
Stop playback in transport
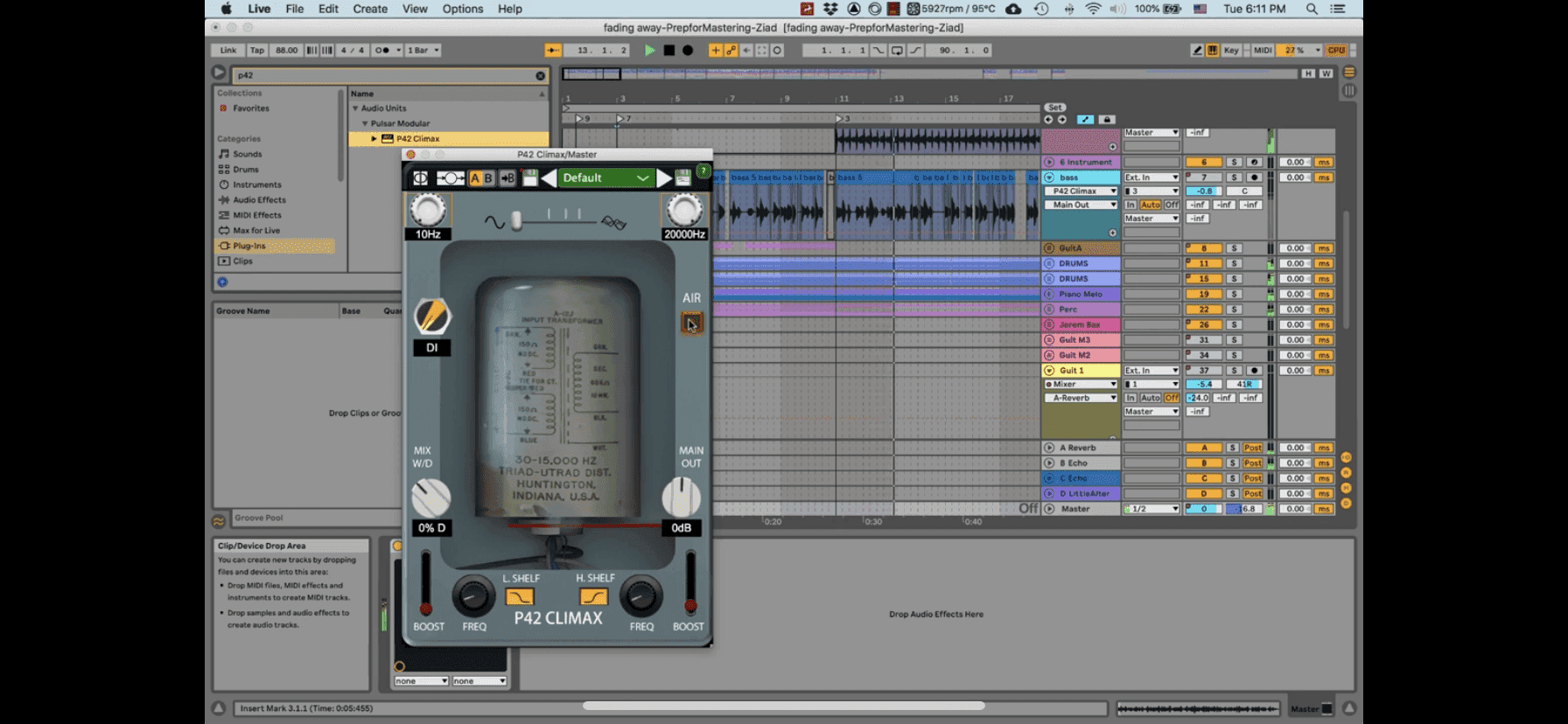pyautogui.click(x=668, y=50)
